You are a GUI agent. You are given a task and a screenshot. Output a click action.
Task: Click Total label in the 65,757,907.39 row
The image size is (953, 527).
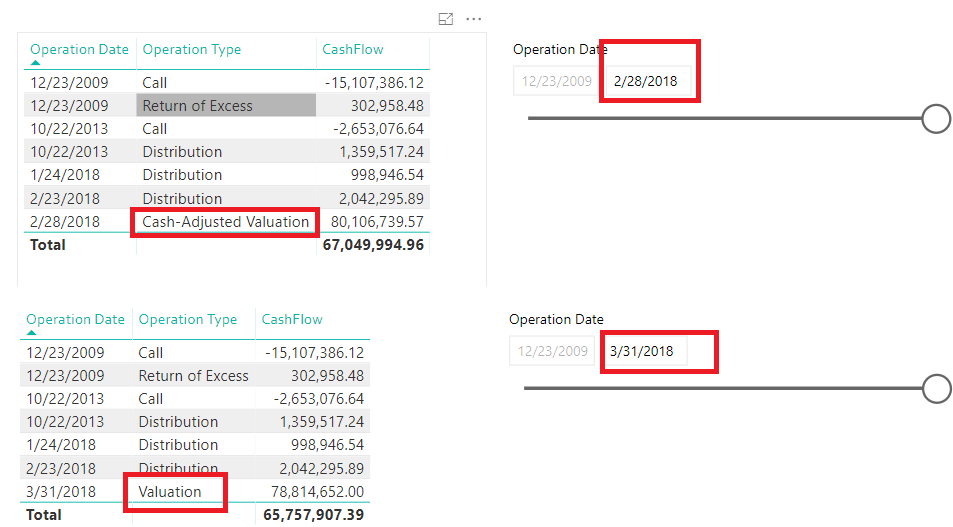[x=44, y=515]
